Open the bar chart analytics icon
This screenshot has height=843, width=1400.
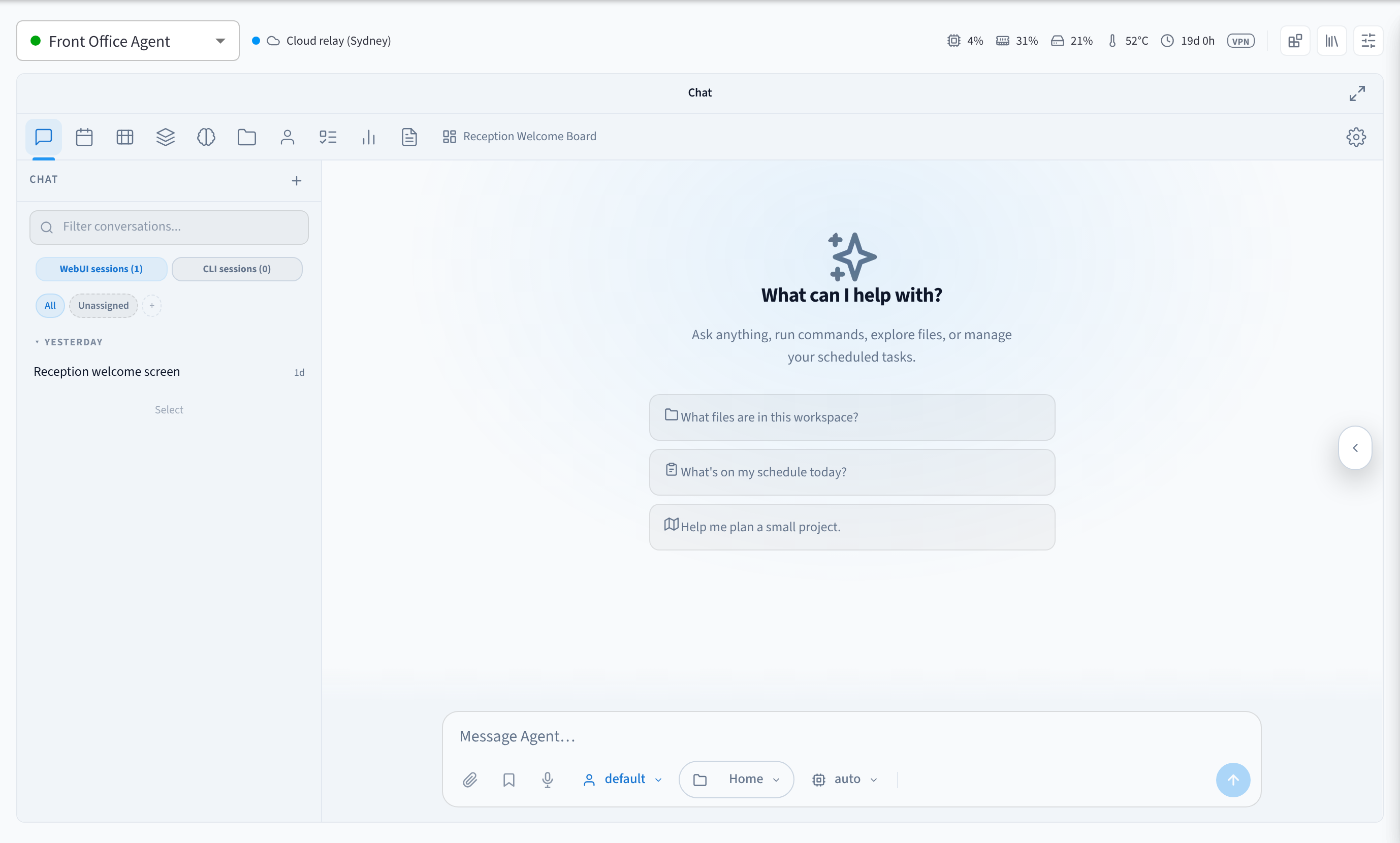[369, 137]
